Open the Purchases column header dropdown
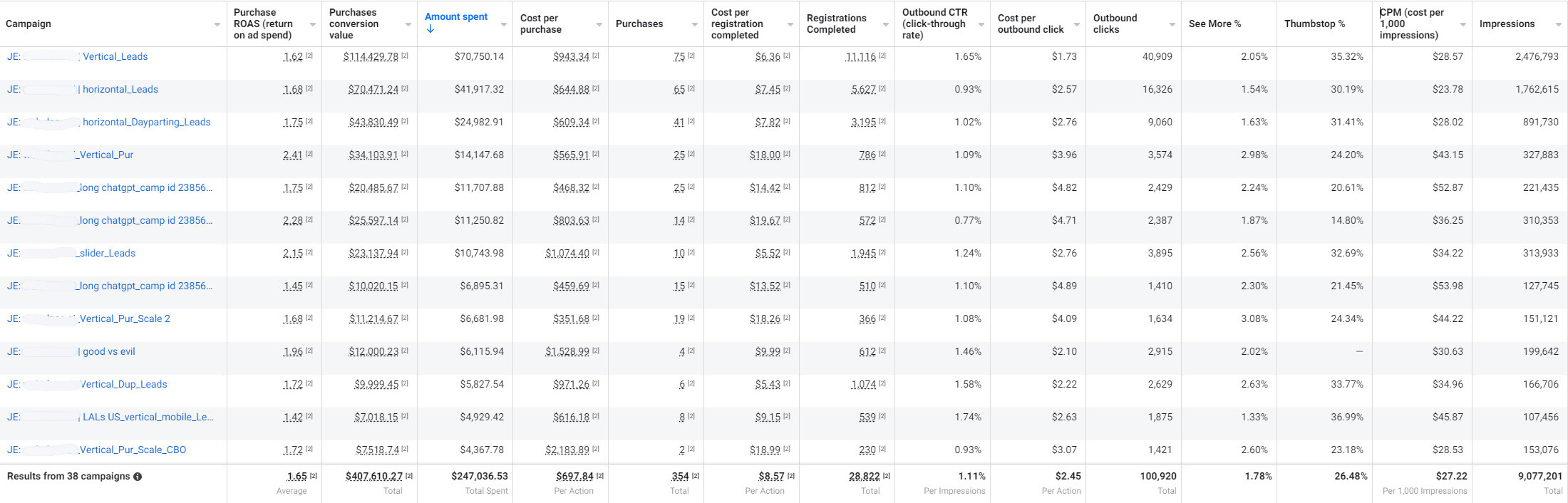This screenshot has width=1568, height=503. 695,25
